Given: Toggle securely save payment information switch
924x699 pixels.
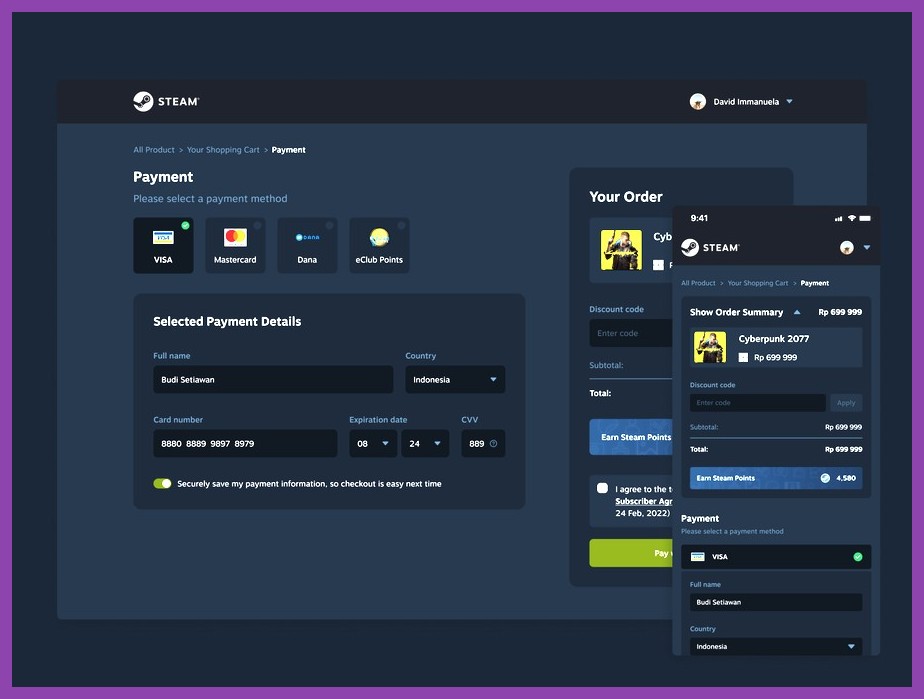Looking at the screenshot, I should 162,483.
